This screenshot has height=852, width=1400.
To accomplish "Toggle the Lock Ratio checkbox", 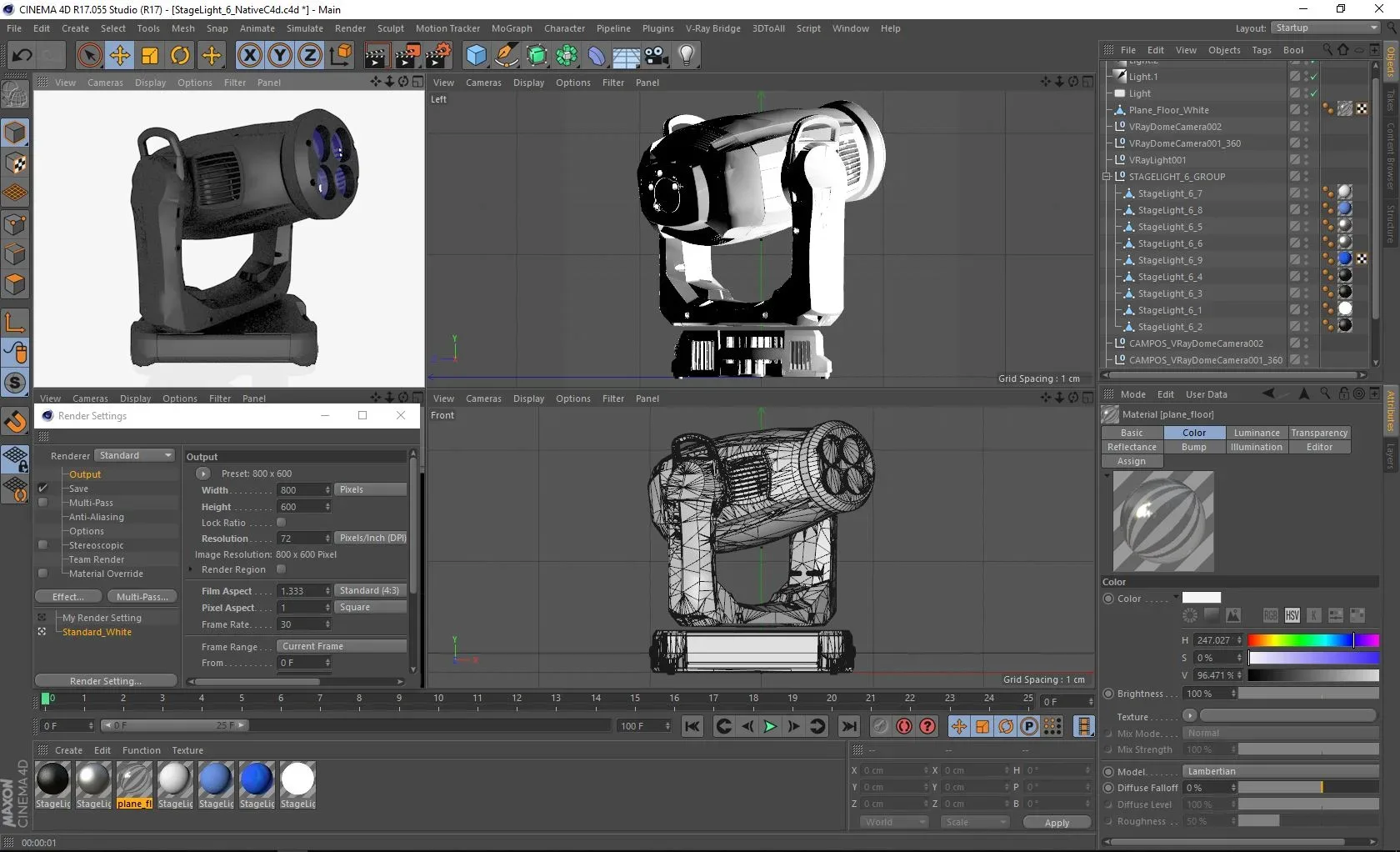I will coord(281,523).
